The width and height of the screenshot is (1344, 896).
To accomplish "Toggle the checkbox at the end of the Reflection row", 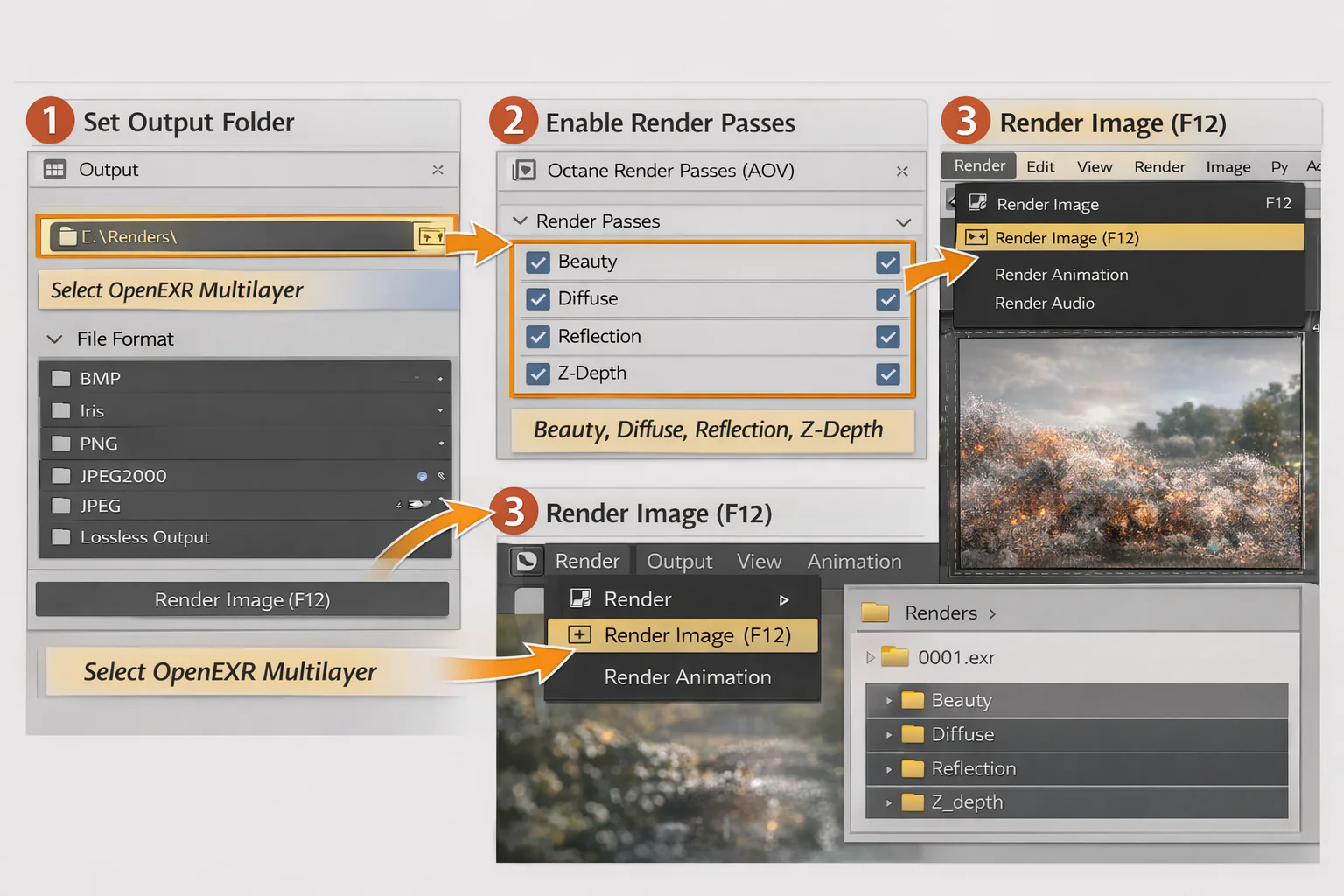I will click(x=888, y=337).
